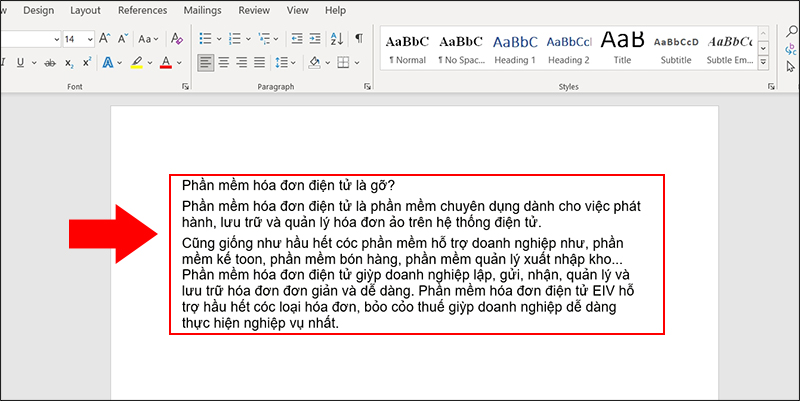Click the Increase Font Size icon
The height and width of the screenshot is (401, 800).
(106, 39)
